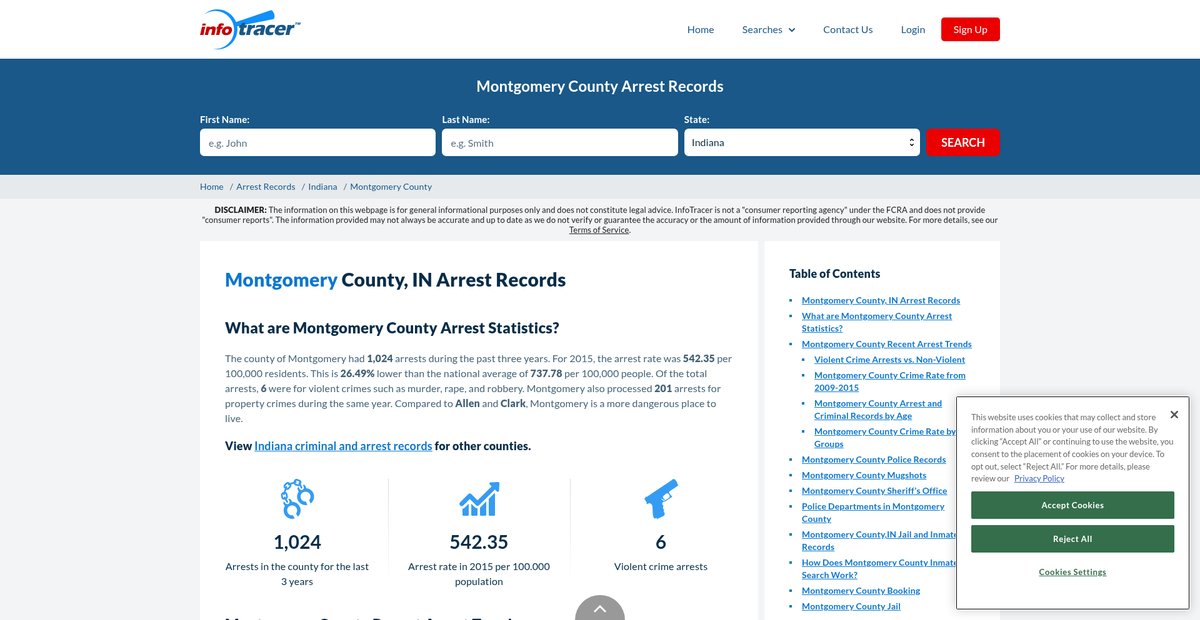Screen dimensions: 1200x620
Task: Click Montgomery County breadcrumb link
Action: [x=391, y=187]
